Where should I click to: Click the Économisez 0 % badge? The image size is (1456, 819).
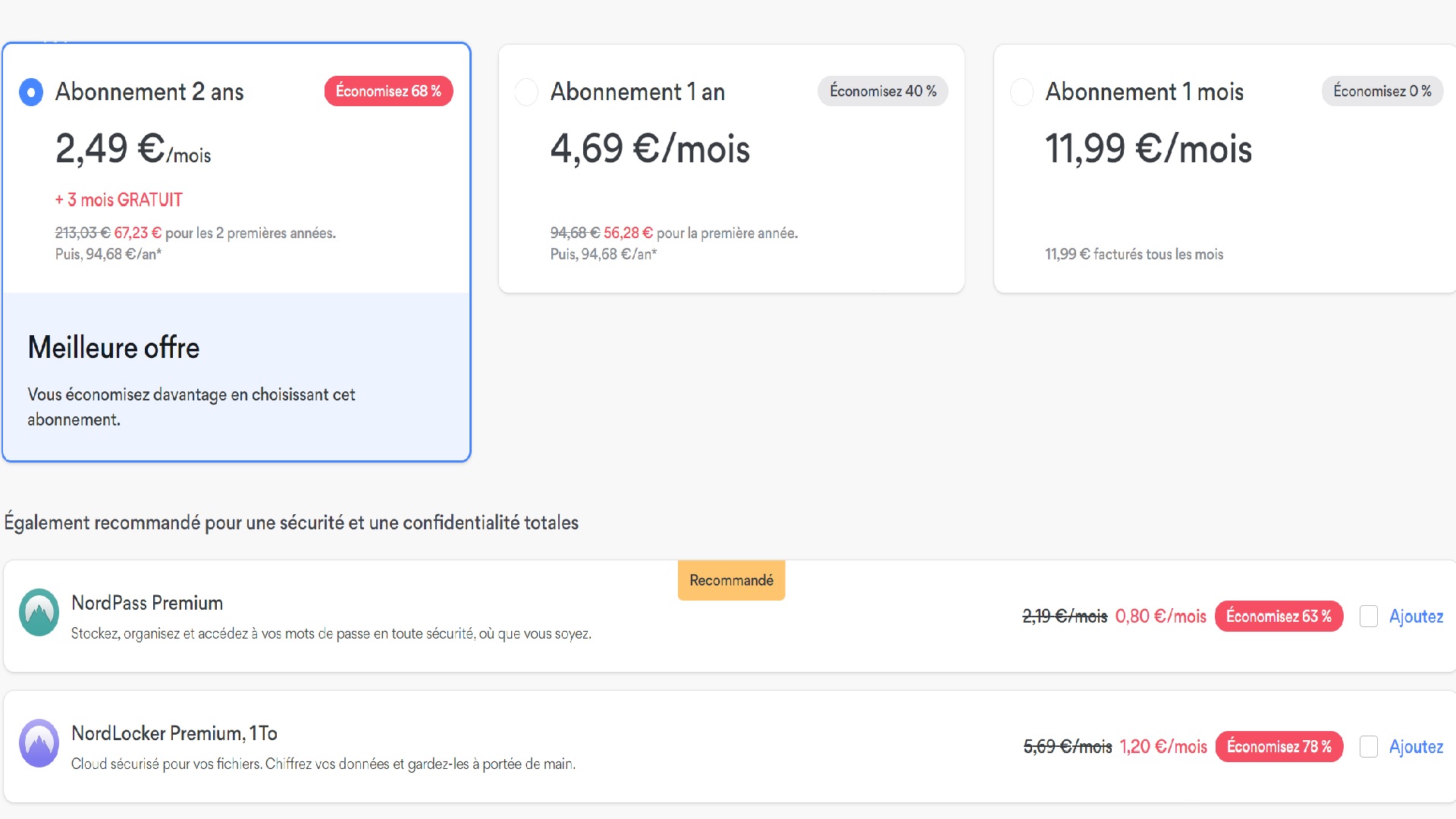pyautogui.click(x=1382, y=91)
